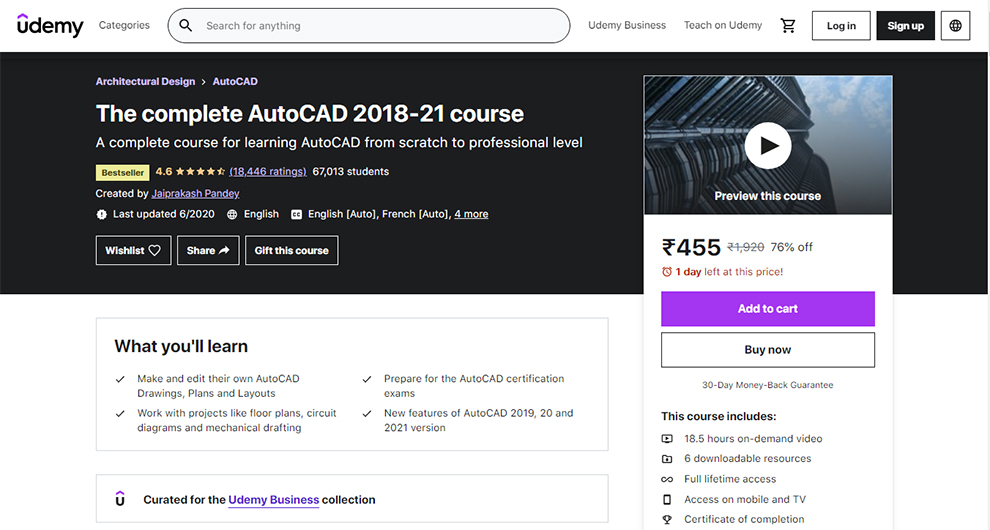Click the closed captions icon
The height and width of the screenshot is (530, 990).
click(x=296, y=214)
